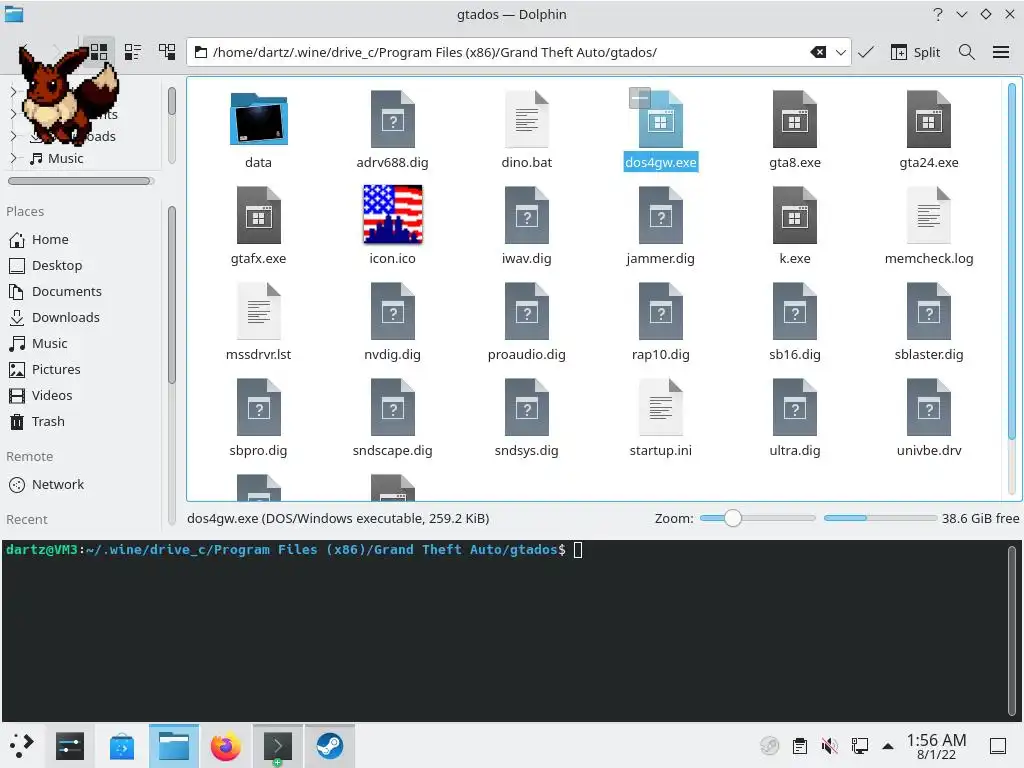1024x768 pixels.
Task: Expand the Downloads folder tree node
Action: point(14,136)
